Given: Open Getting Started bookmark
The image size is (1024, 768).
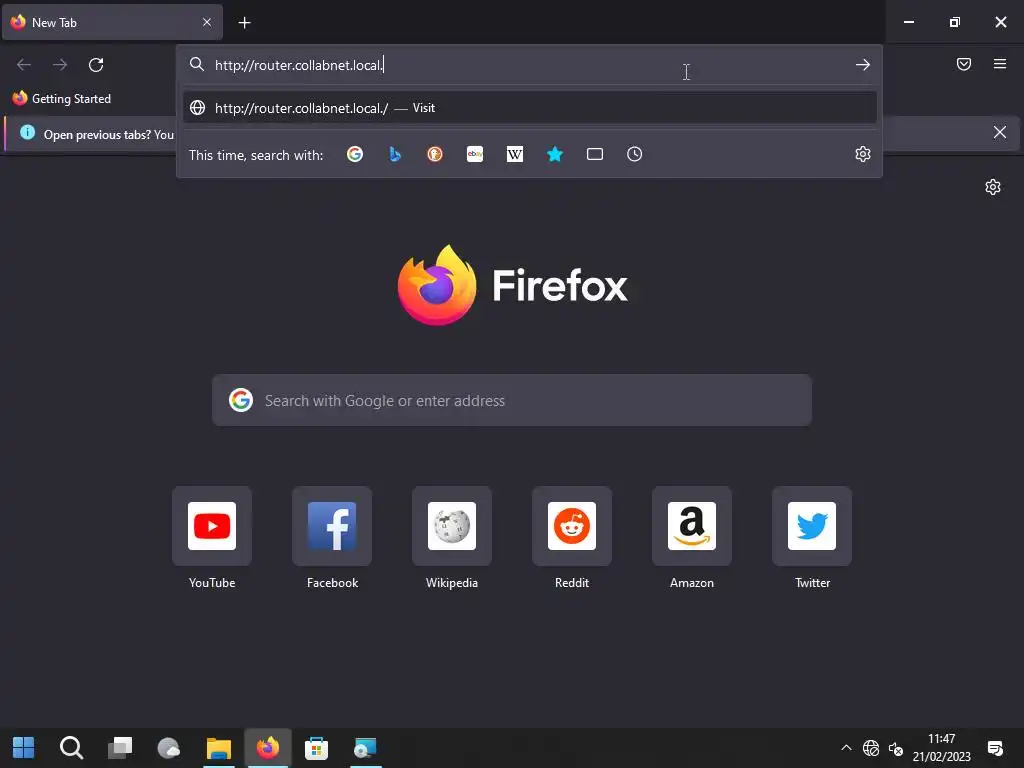Looking at the screenshot, I should 62,99.
